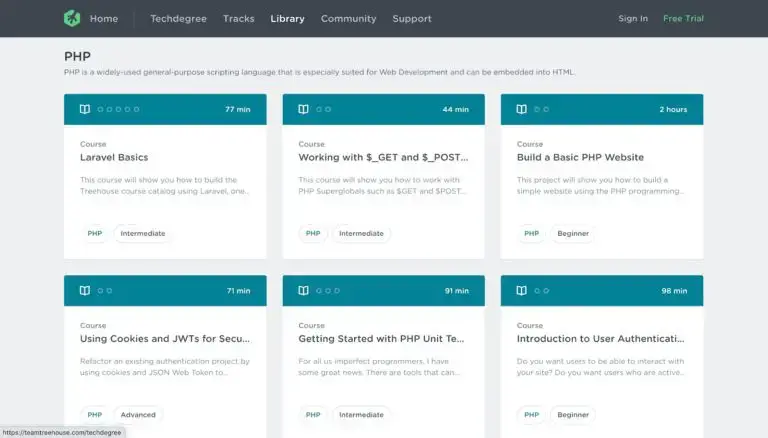Go to Home in the navigation bar
Viewport: 768px width, 438px height.
104,19
